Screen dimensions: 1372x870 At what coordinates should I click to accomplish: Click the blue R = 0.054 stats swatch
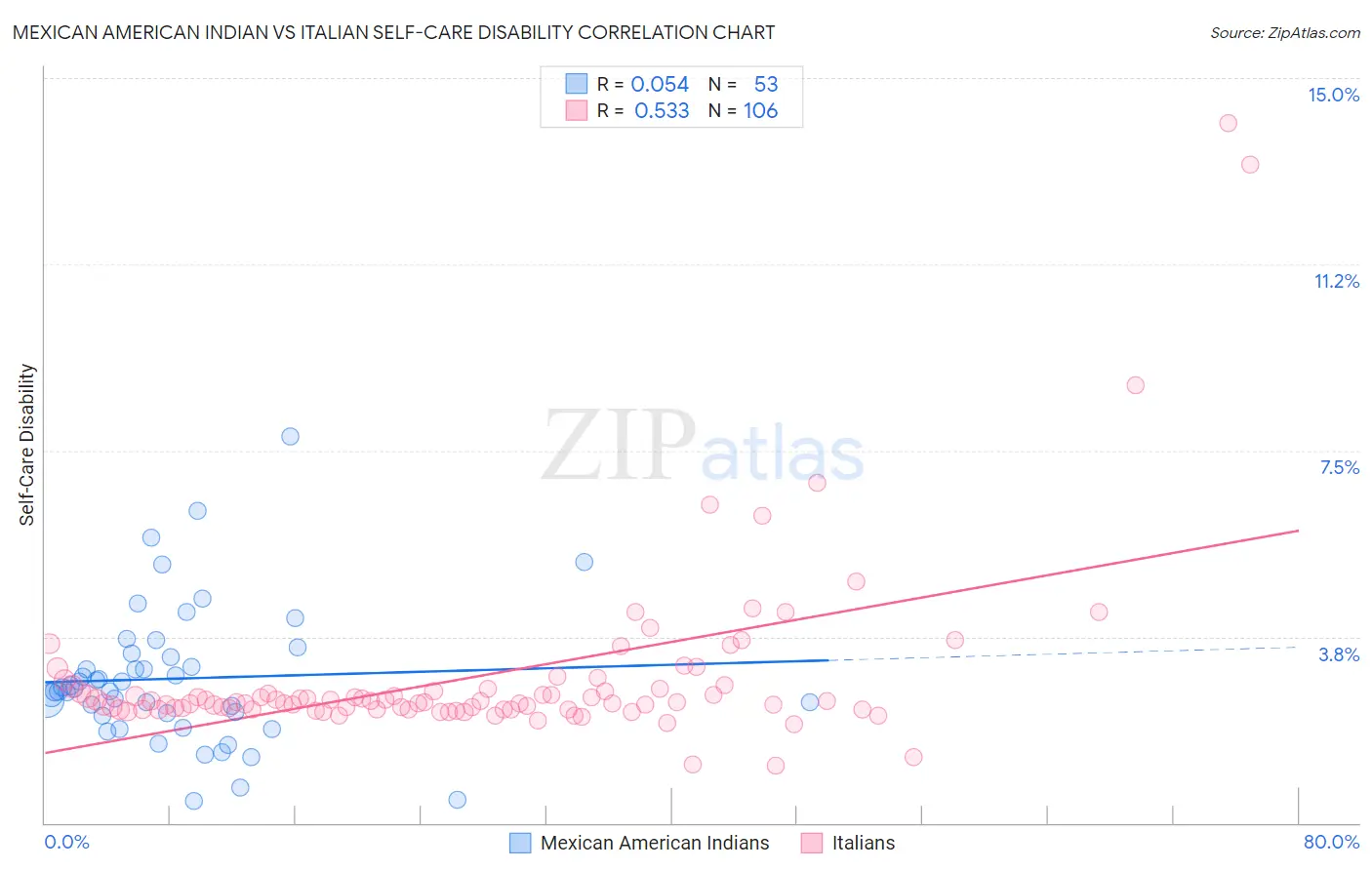[x=577, y=84]
